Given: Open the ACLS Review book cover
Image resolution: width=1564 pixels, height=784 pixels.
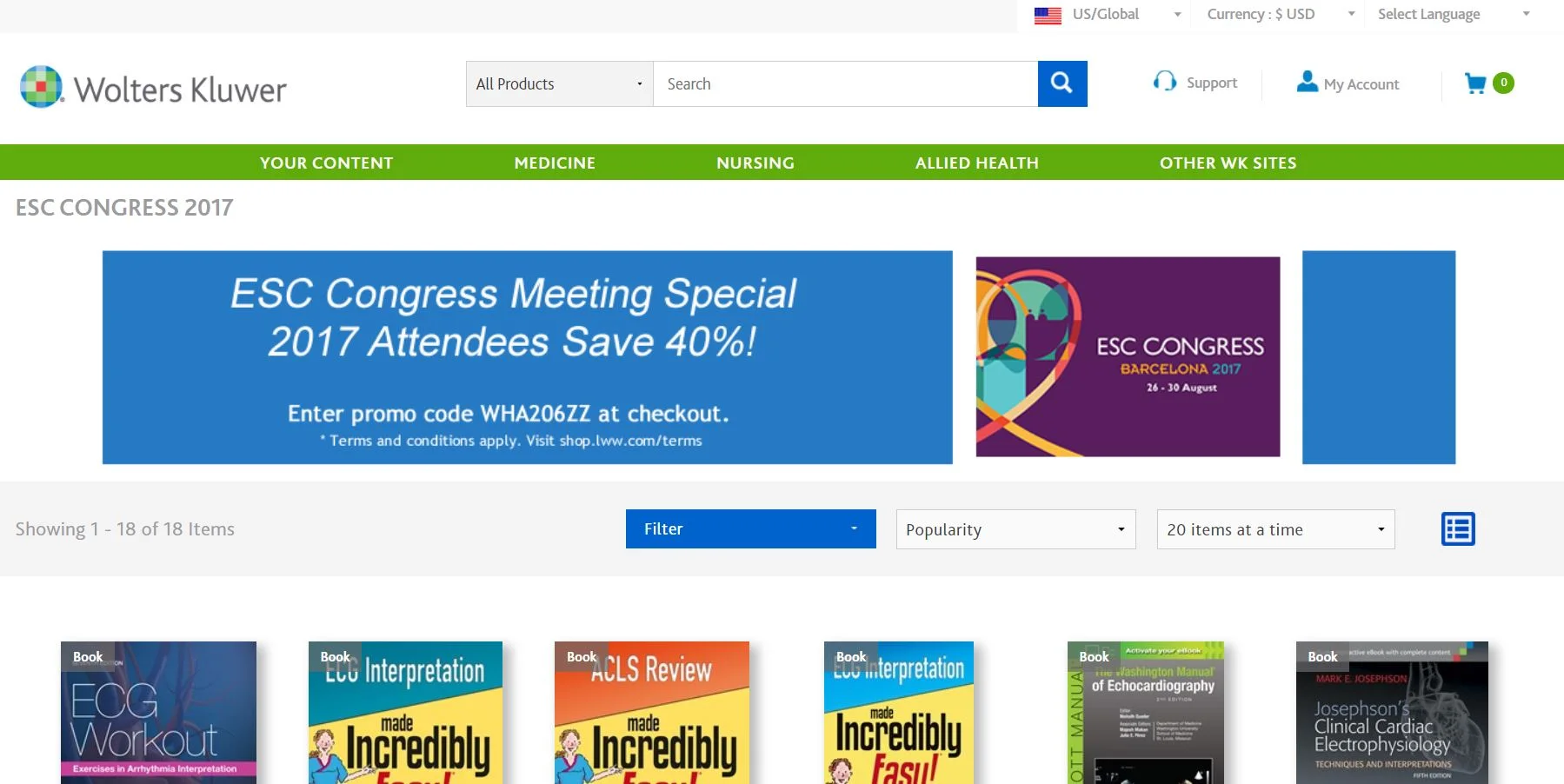Looking at the screenshot, I should click(651, 713).
